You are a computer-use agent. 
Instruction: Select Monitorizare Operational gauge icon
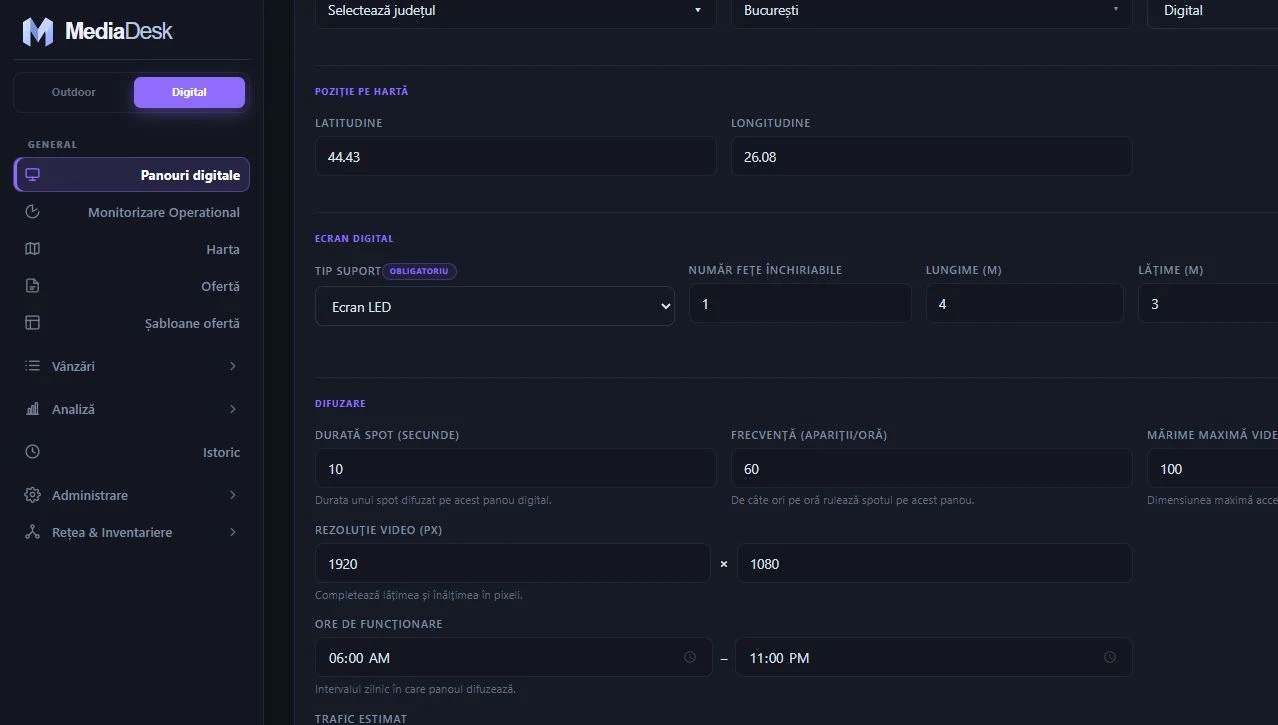click(32, 212)
